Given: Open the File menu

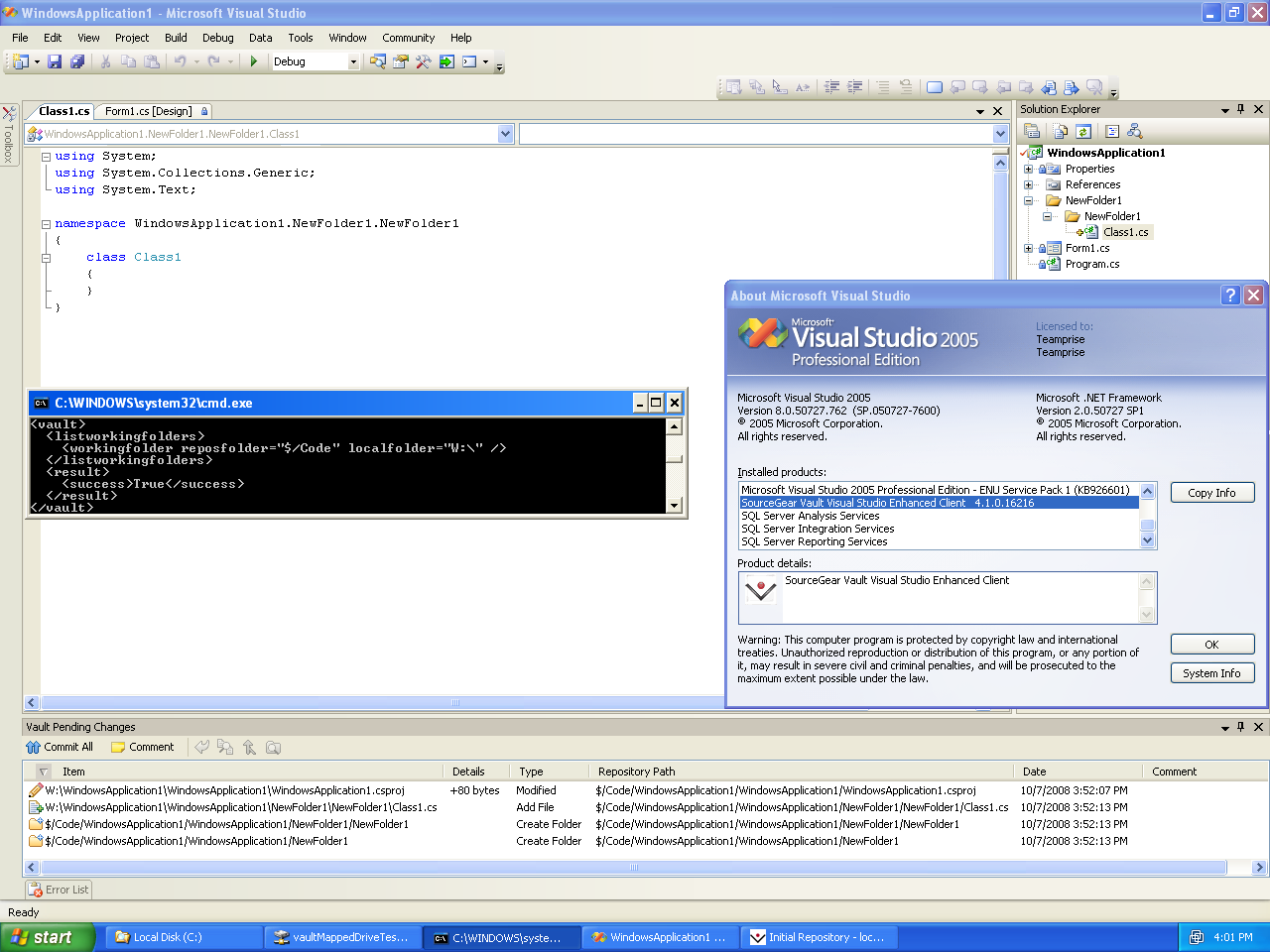Looking at the screenshot, I should pos(20,38).
